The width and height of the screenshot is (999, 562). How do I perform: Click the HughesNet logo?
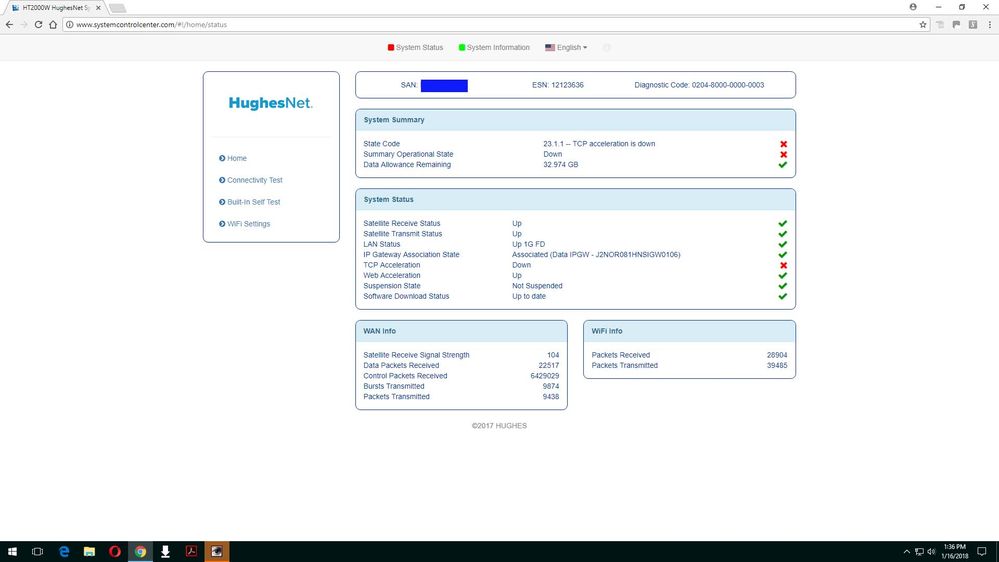270,103
